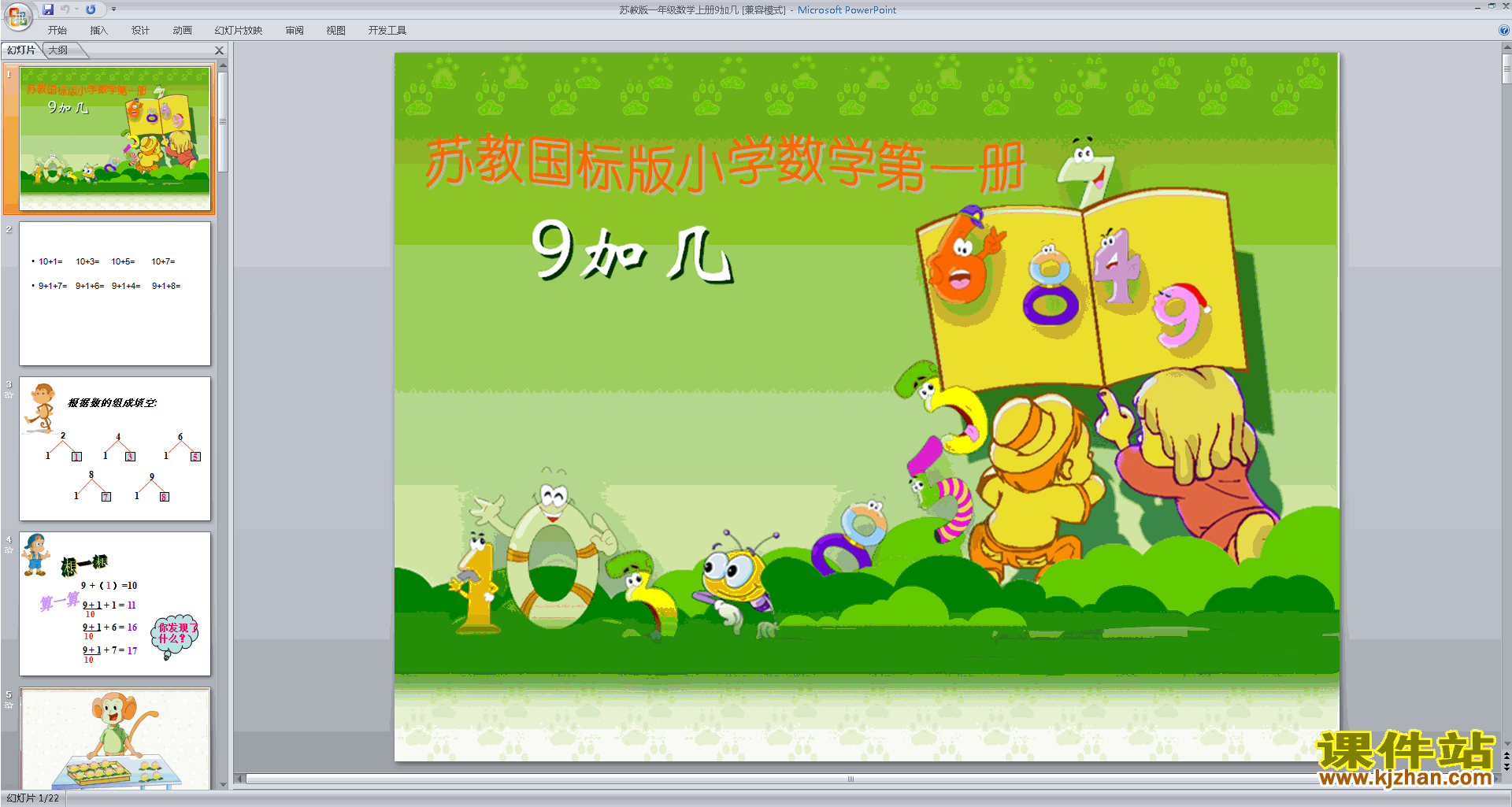
Task: Close the slide thumbnail pane
Action: coord(220,50)
